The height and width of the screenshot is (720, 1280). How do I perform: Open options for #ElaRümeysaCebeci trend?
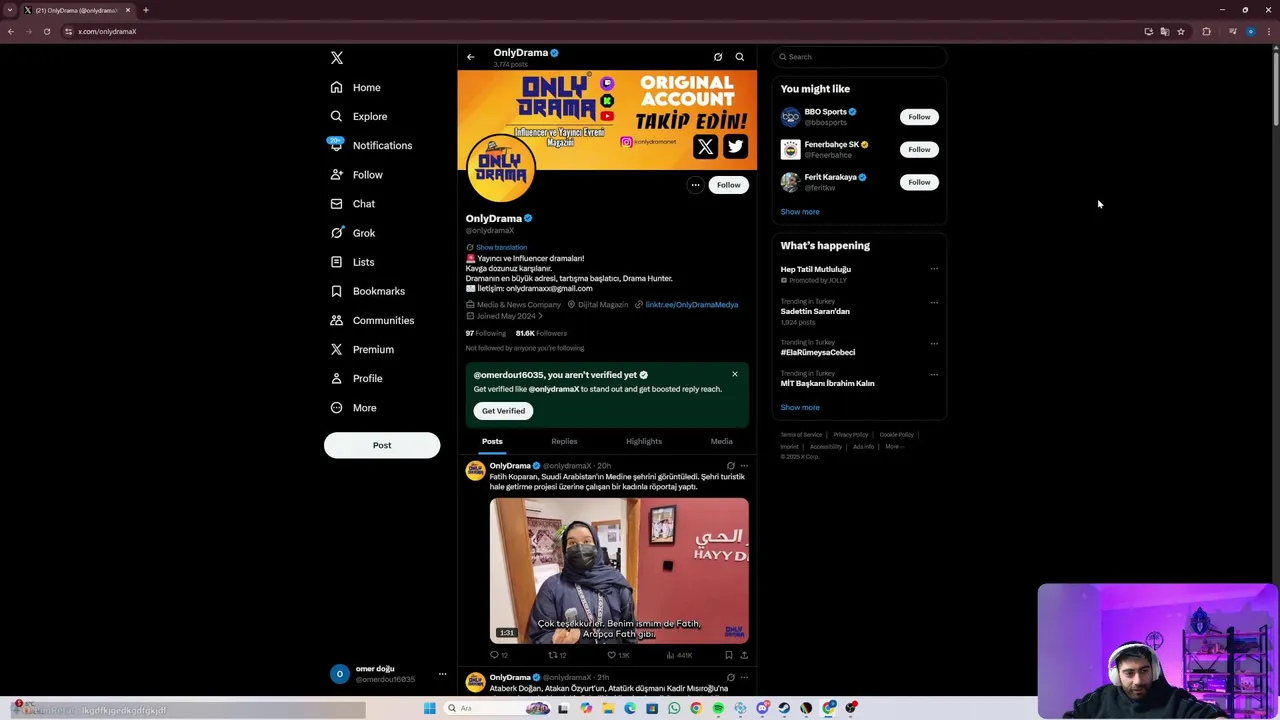point(934,344)
